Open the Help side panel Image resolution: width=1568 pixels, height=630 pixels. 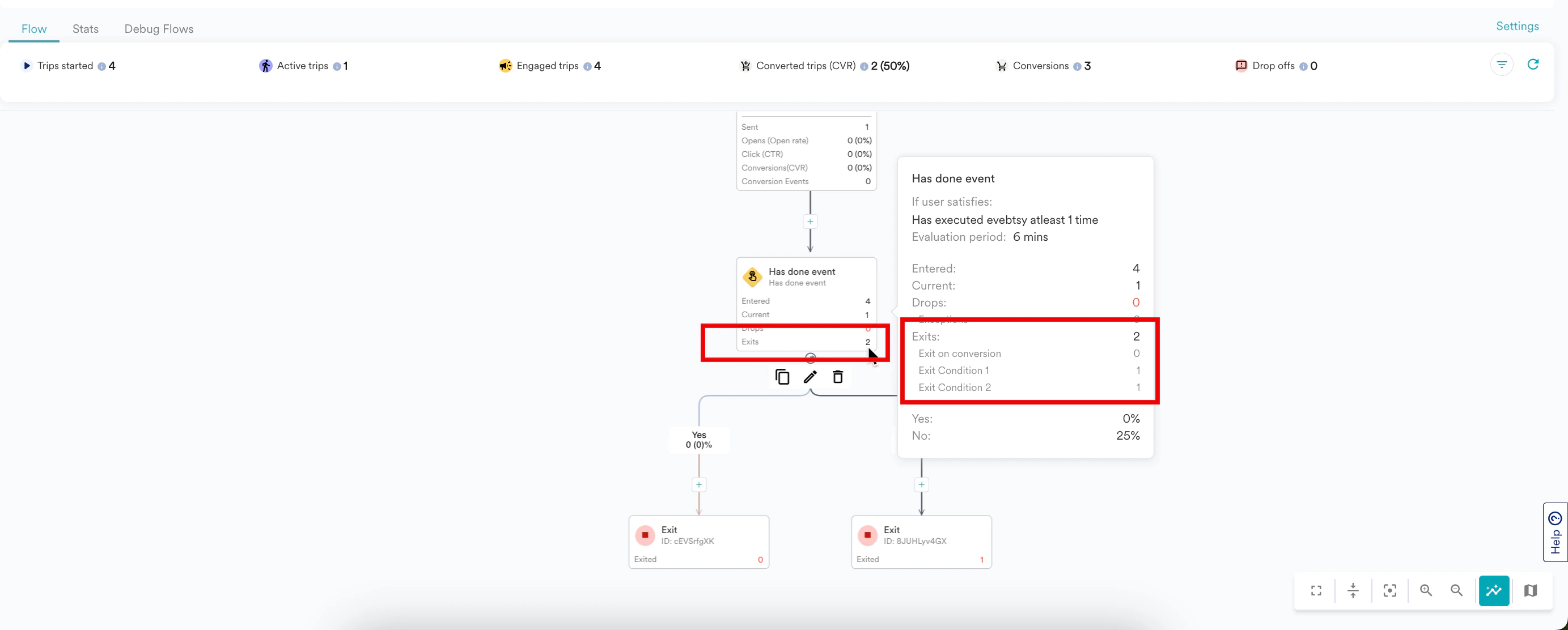point(1555,532)
